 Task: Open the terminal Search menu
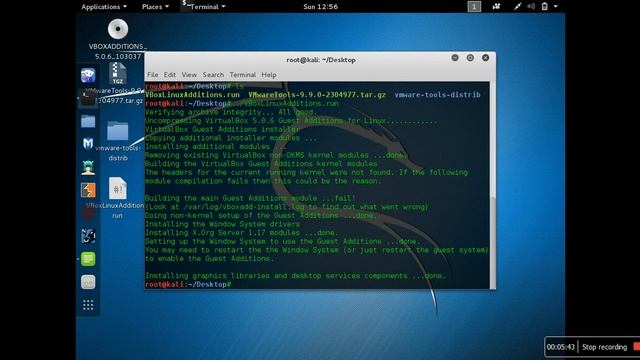coord(213,75)
